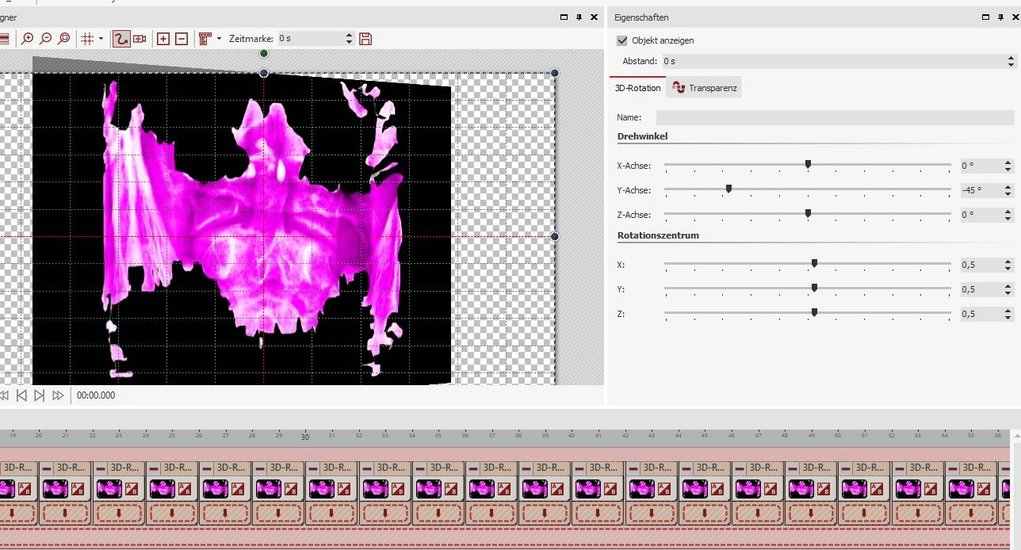Collapse the 3D-R object at timeline mark 30

pos(314,468)
